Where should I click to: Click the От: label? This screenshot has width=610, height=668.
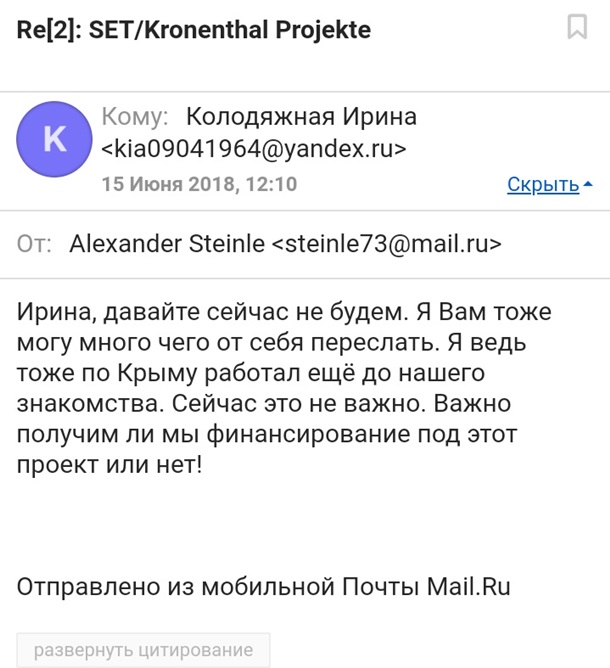tap(35, 245)
